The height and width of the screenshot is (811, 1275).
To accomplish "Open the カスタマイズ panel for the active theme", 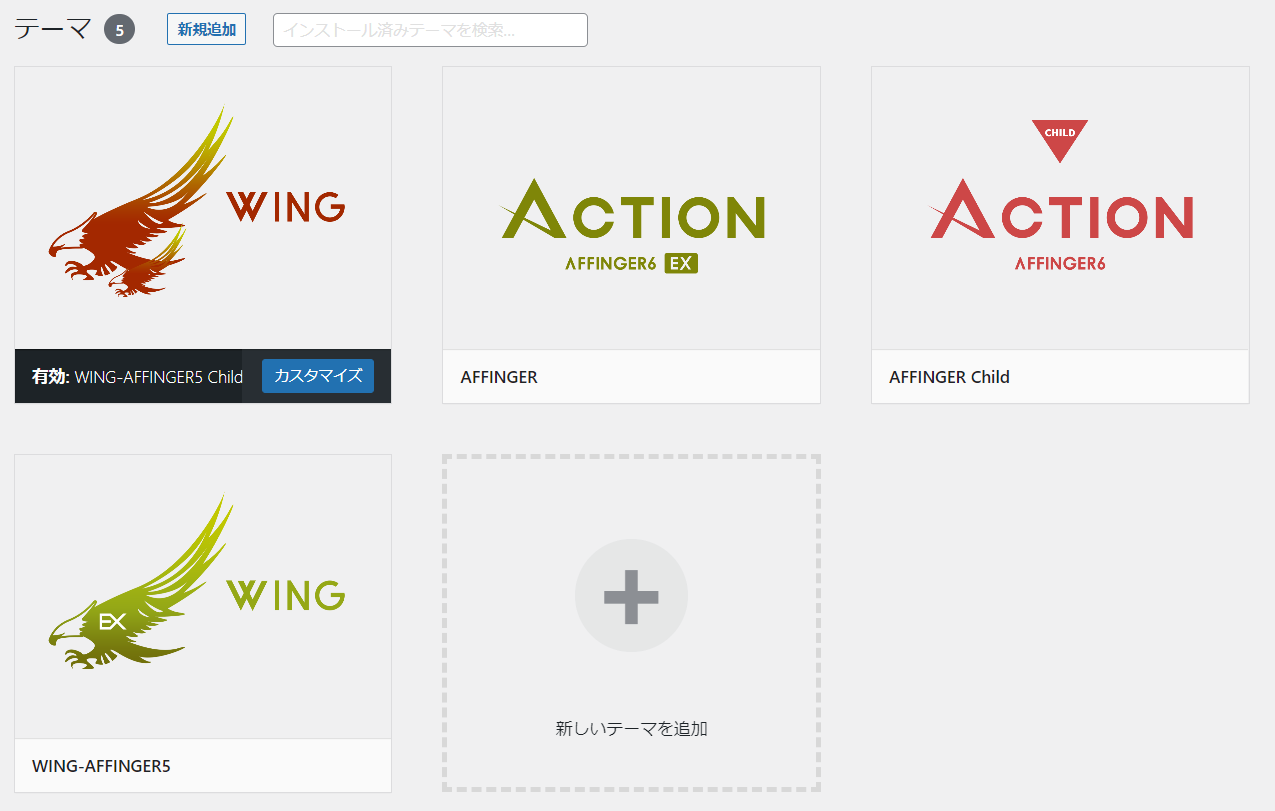I will 317,376.
